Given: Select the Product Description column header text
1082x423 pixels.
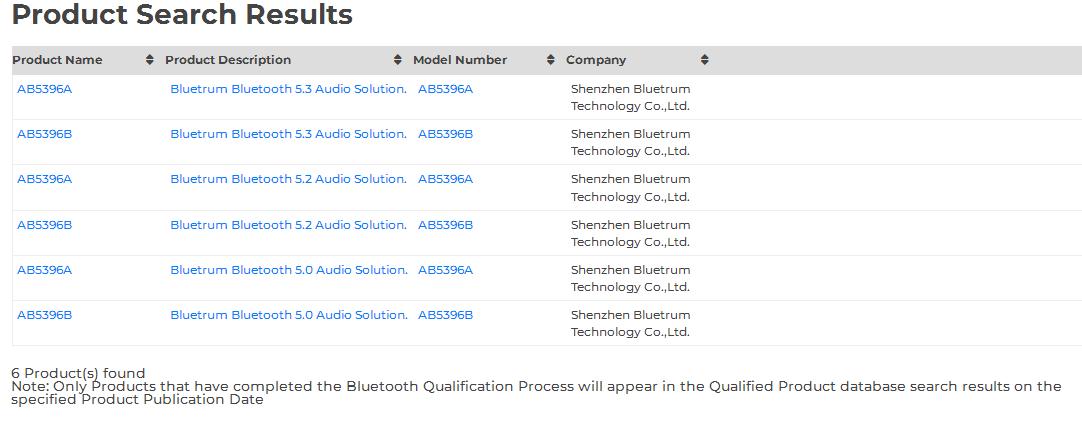Looking at the screenshot, I should coord(228,60).
